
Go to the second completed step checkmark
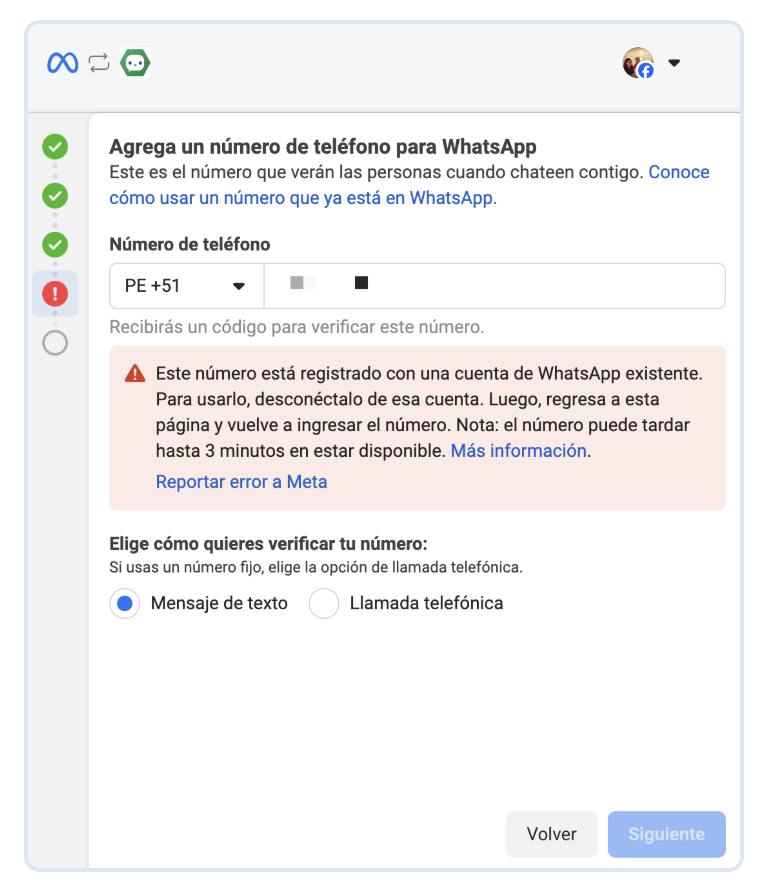tap(55, 196)
